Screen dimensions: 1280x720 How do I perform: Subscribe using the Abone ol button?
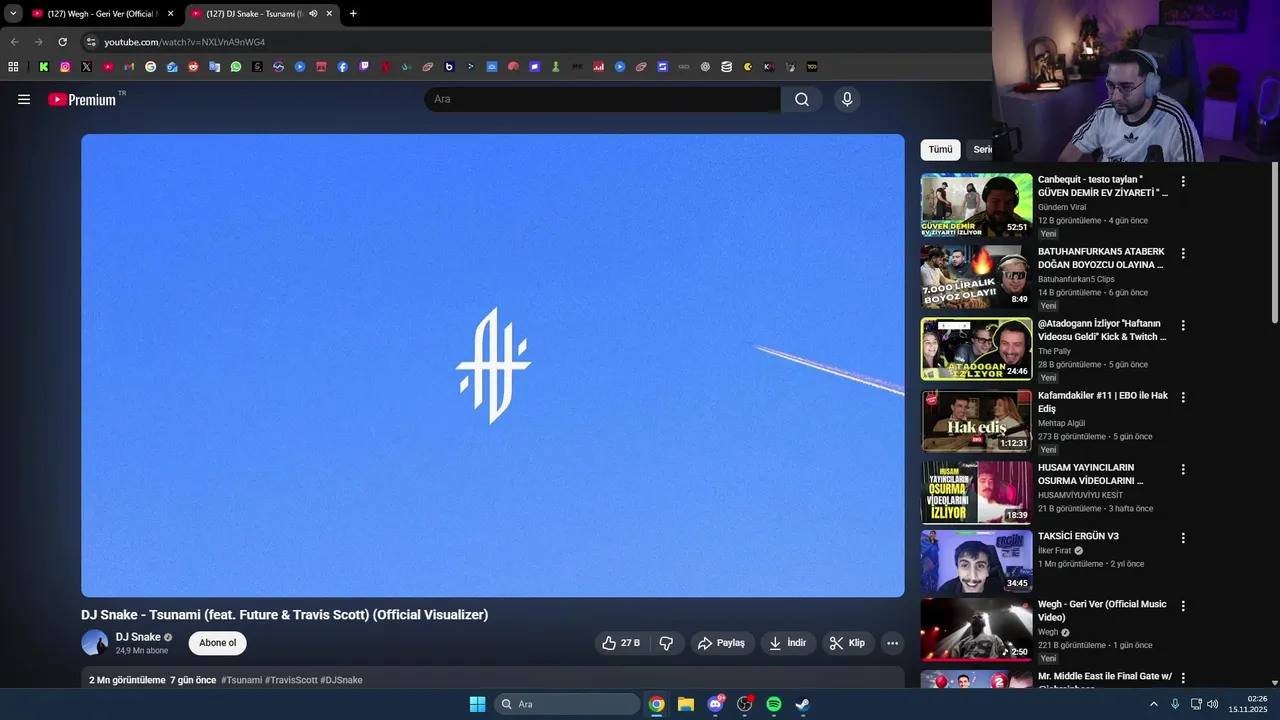coord(217,643)
